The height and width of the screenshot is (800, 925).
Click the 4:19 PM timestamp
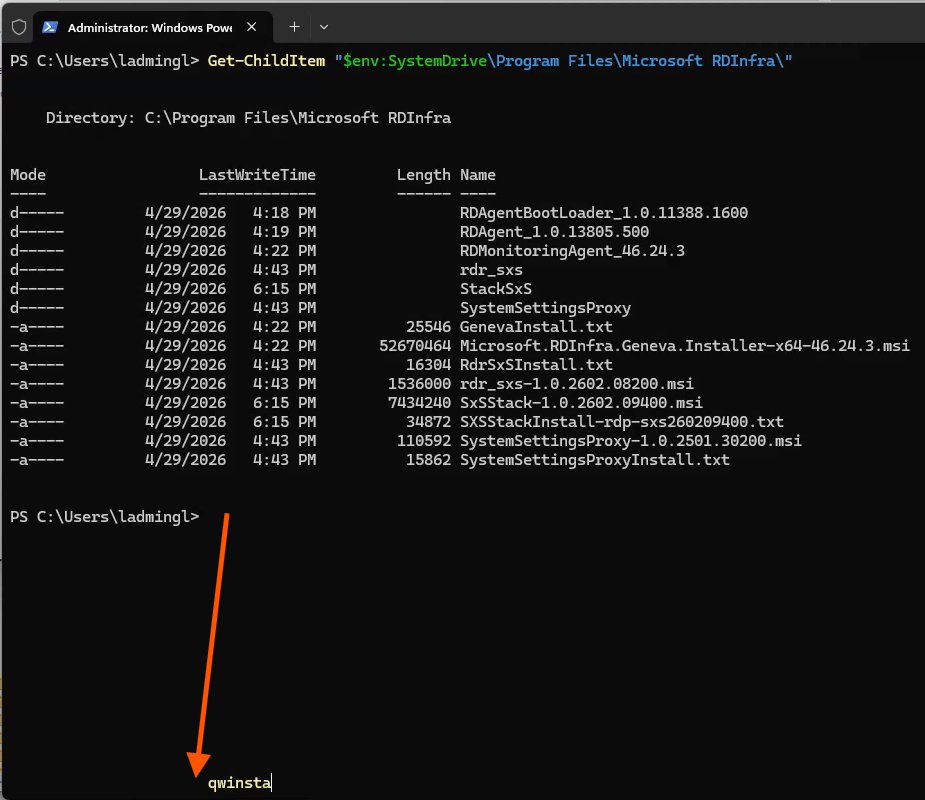284,232
